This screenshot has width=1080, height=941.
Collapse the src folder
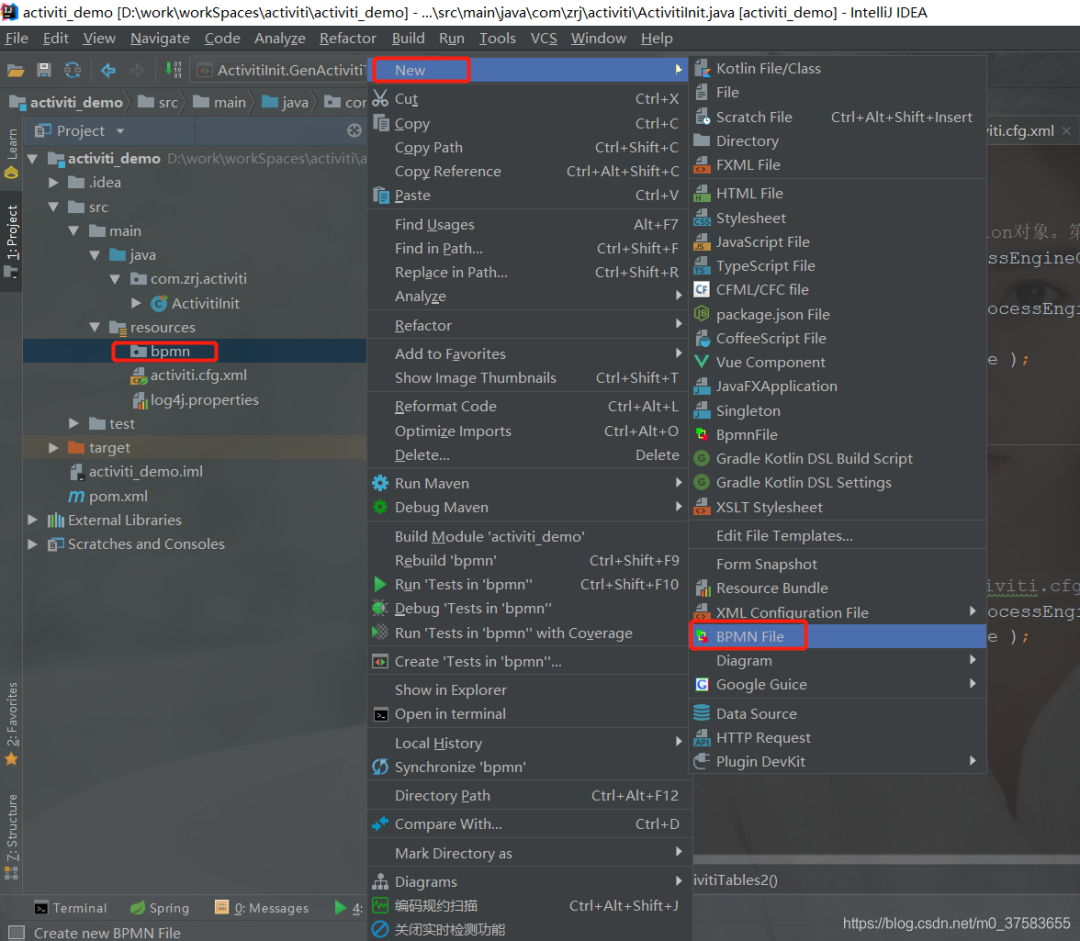pyautogui.click(x=53, y=207)
